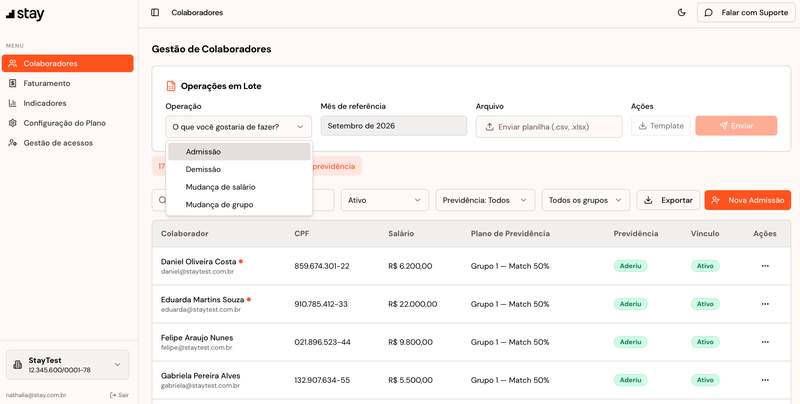Screen dimensions: 800x404
Task: Open actions menu for Eduarda Martins Souza
Action: click(765, 304)
